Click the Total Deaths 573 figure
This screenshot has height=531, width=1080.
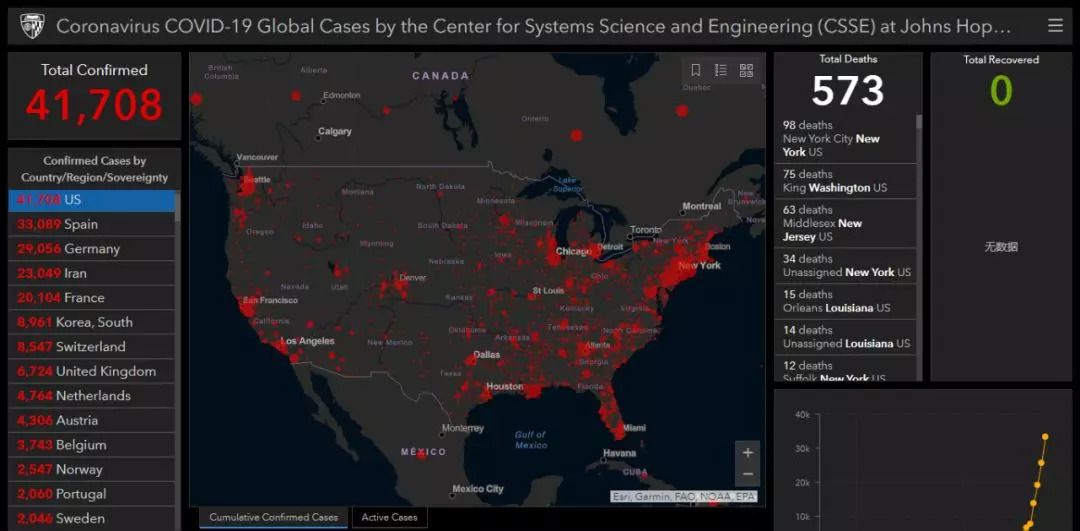848,90
